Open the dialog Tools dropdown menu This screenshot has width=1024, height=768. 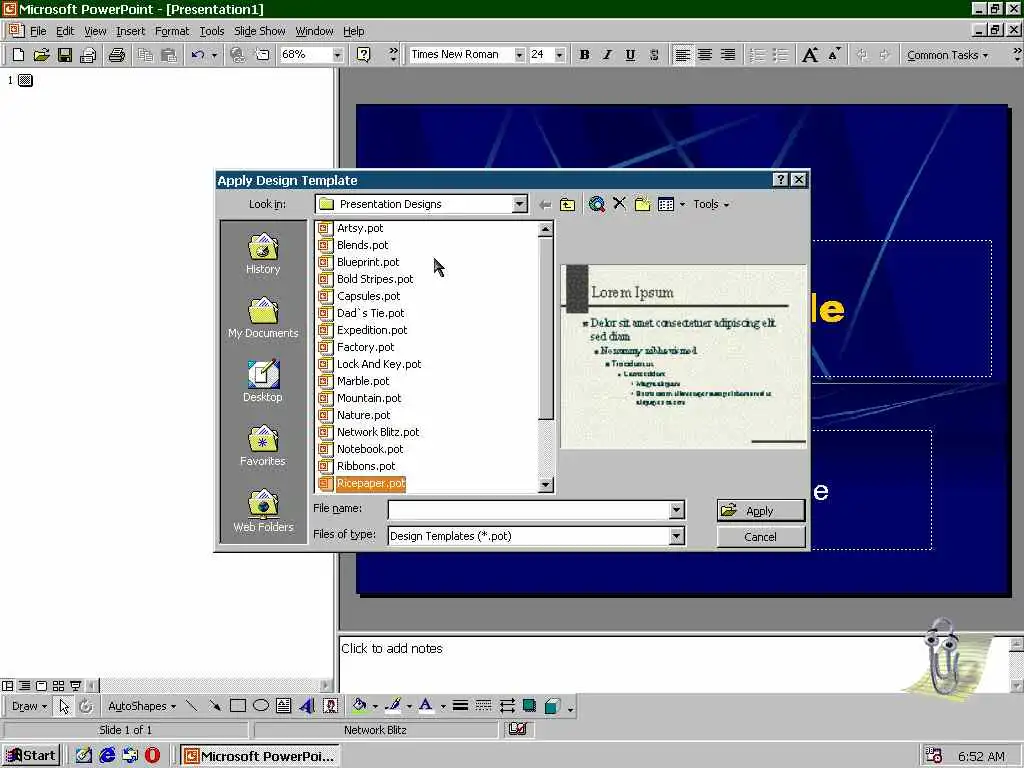[711, 204]
